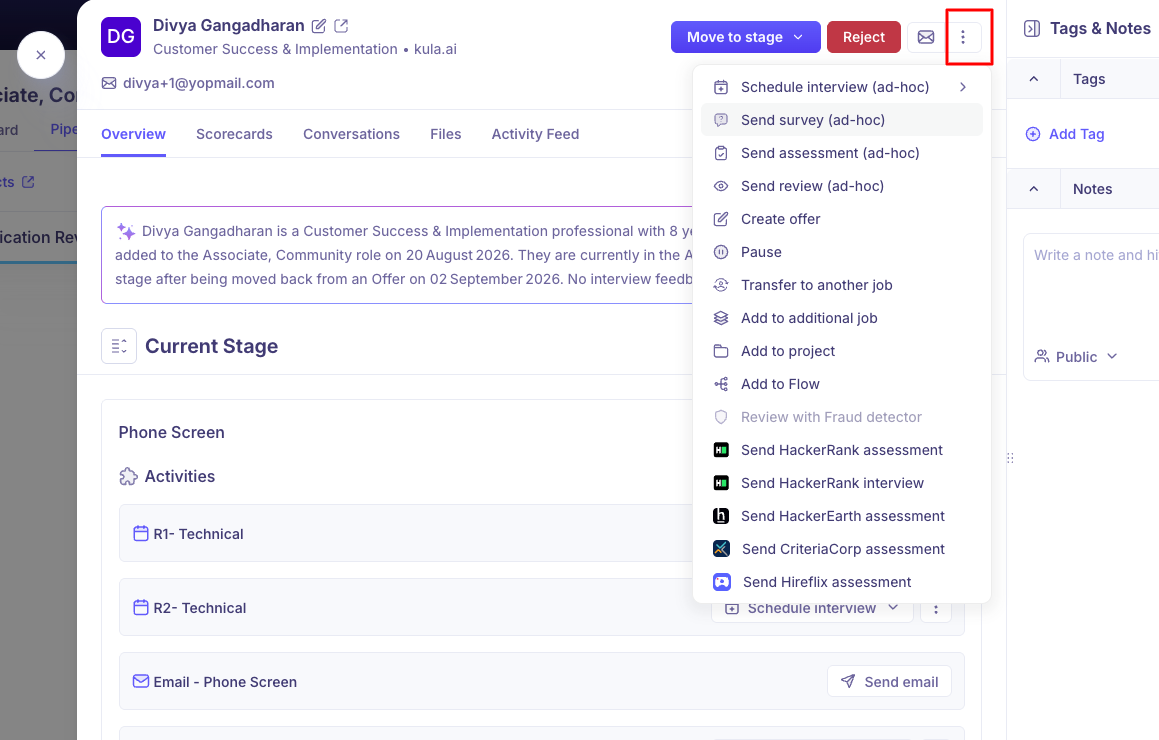Open the Move to stage dropdown

pos(746,37)
